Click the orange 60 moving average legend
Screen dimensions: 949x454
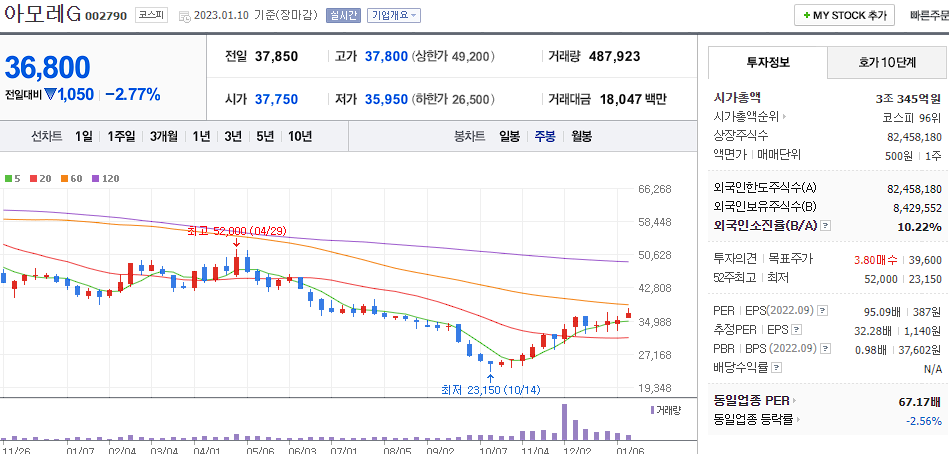pos(71,179)
